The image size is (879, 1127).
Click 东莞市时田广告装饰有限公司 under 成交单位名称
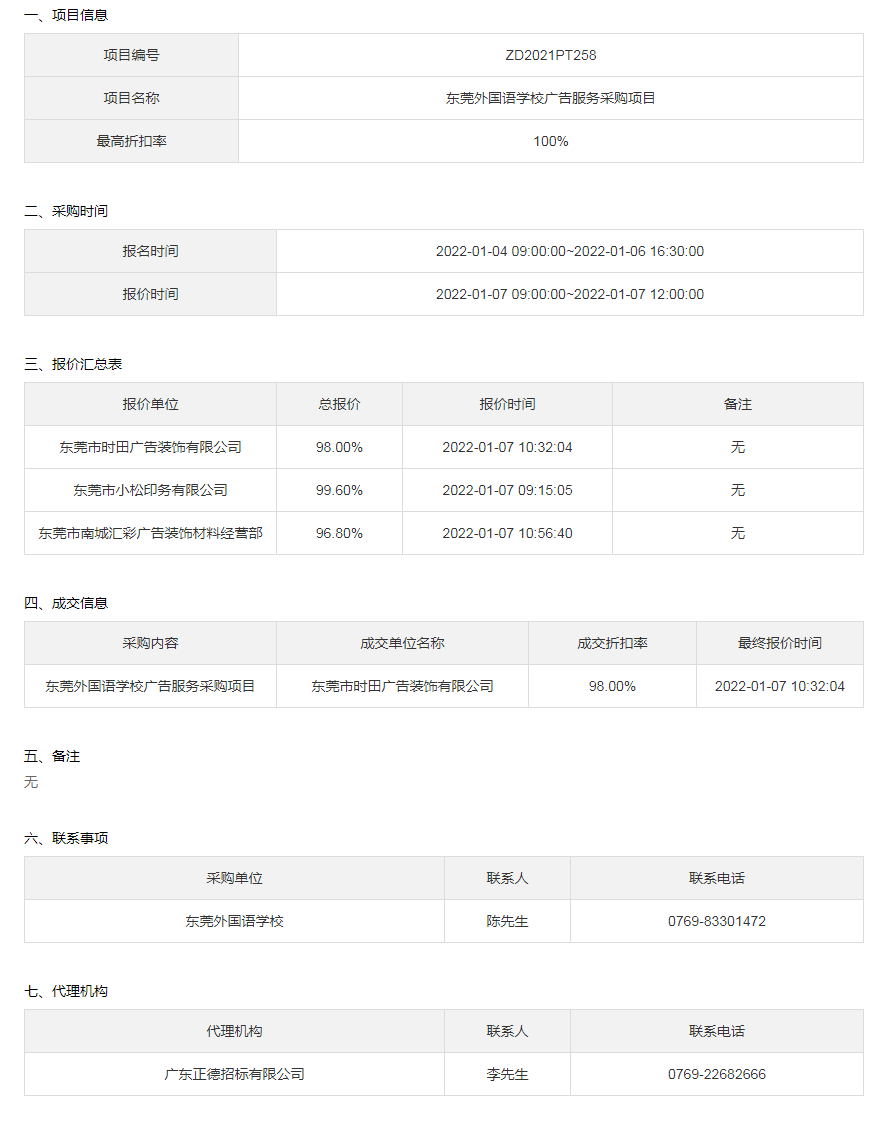[x=402, y=686]
